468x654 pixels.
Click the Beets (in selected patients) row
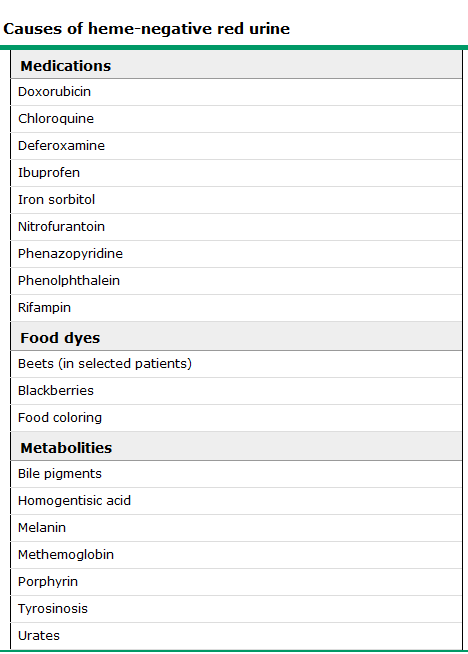237,364
